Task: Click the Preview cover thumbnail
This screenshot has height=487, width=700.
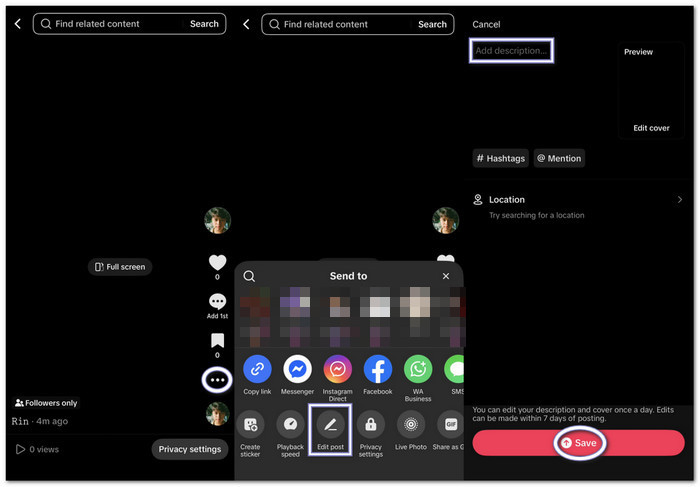Action: pyautogui.click(x=651, y=90)
